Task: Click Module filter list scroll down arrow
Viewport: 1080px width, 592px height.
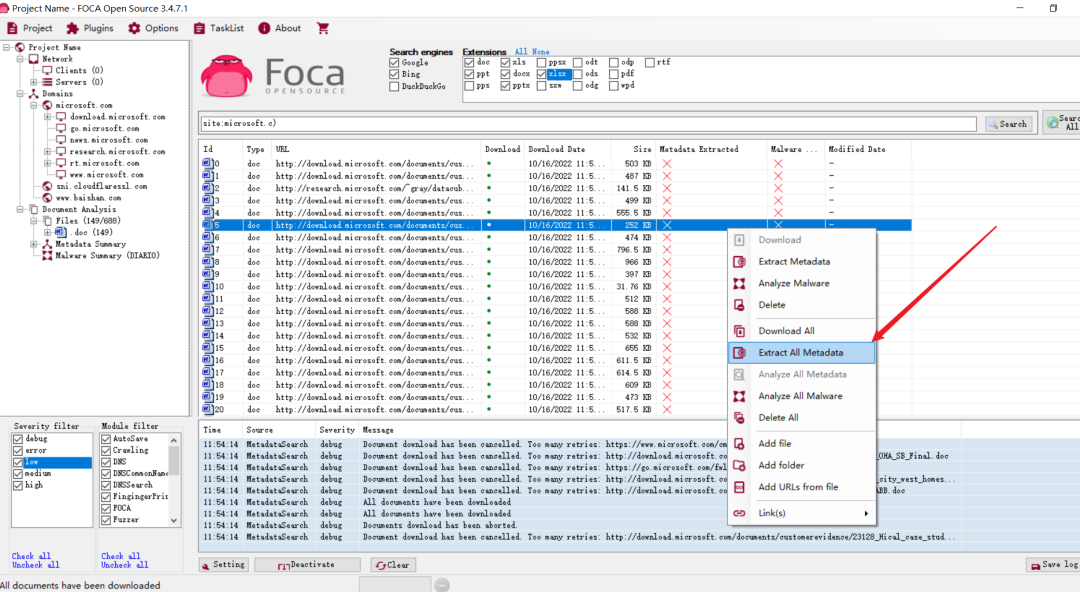Action: 174,520
